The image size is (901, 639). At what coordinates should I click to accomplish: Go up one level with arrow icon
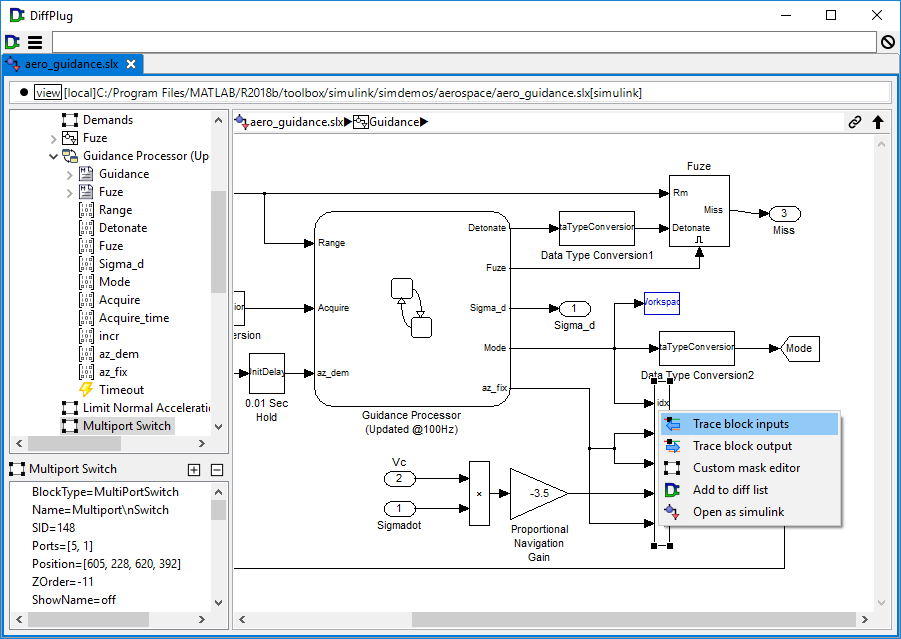(877, 122)
